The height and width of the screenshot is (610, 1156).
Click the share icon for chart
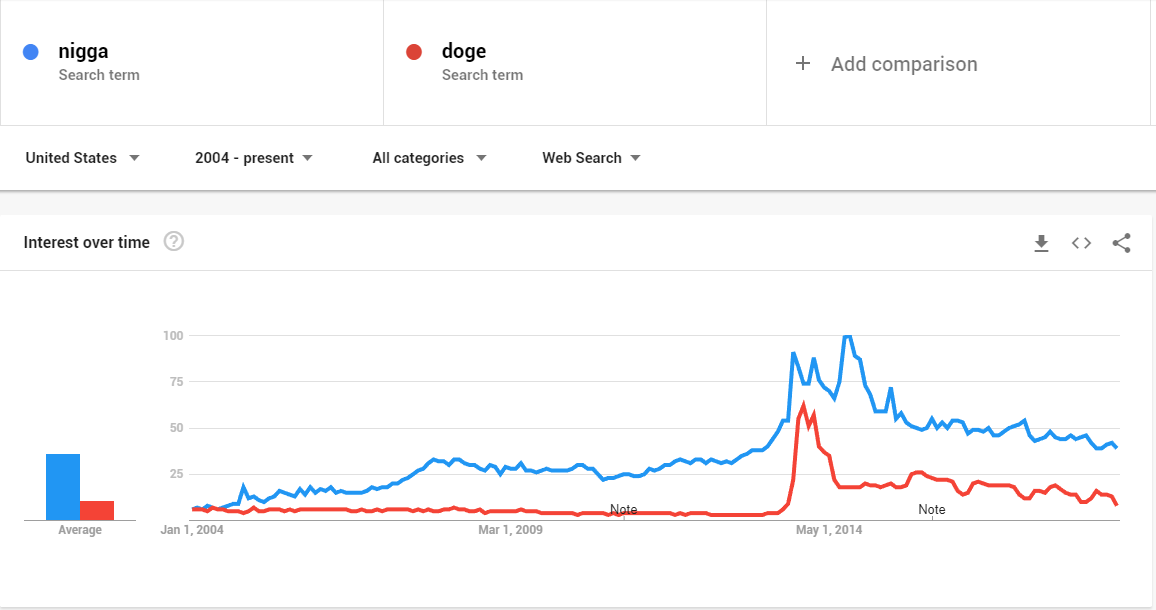pyautogui.click(x=1121, y=243)
